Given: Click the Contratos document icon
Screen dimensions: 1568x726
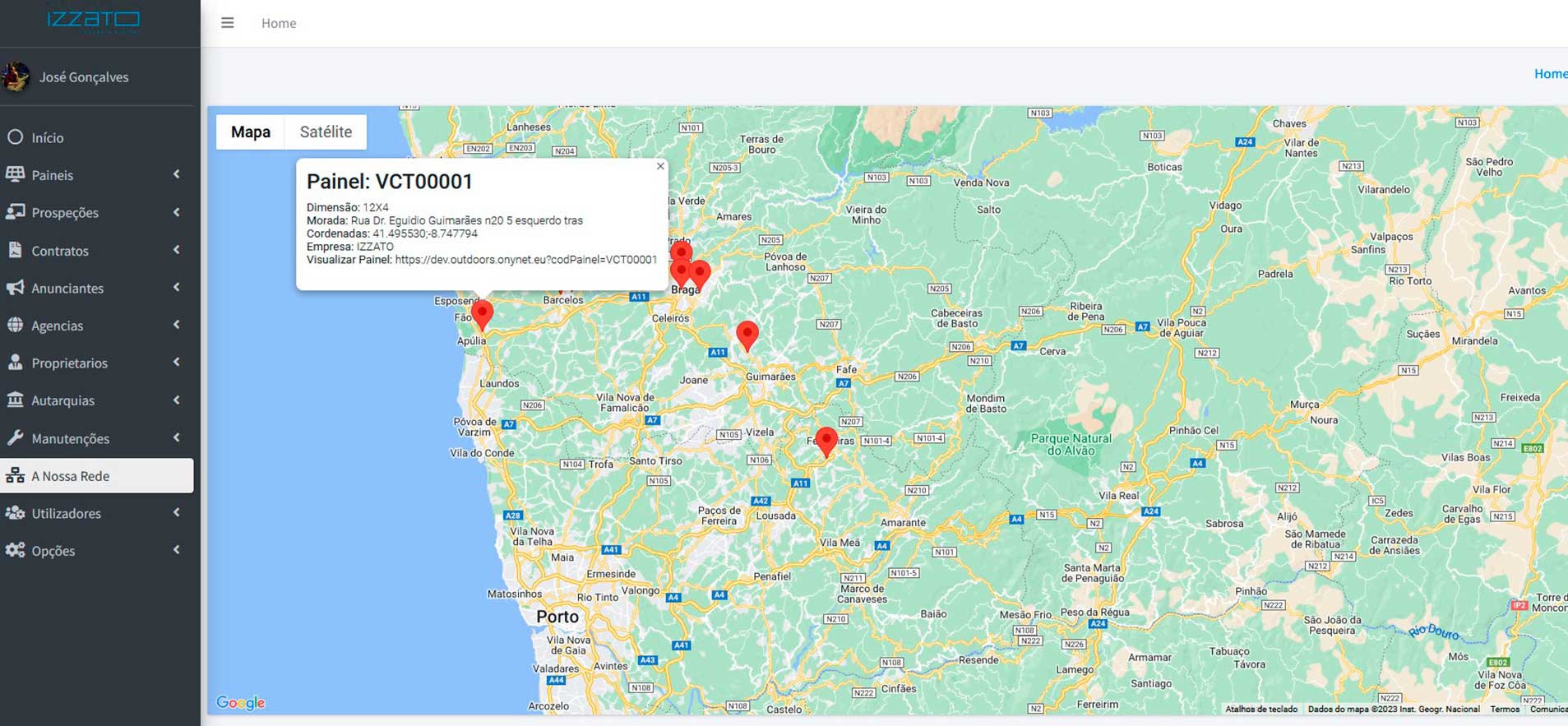Looking at the screenshot, I should coord(15,250).
